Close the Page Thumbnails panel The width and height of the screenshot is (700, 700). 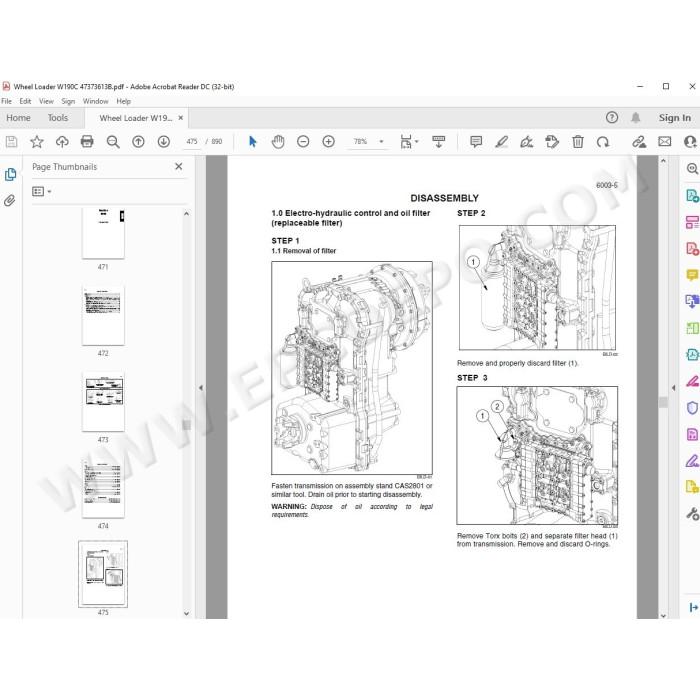coord(179,167)
